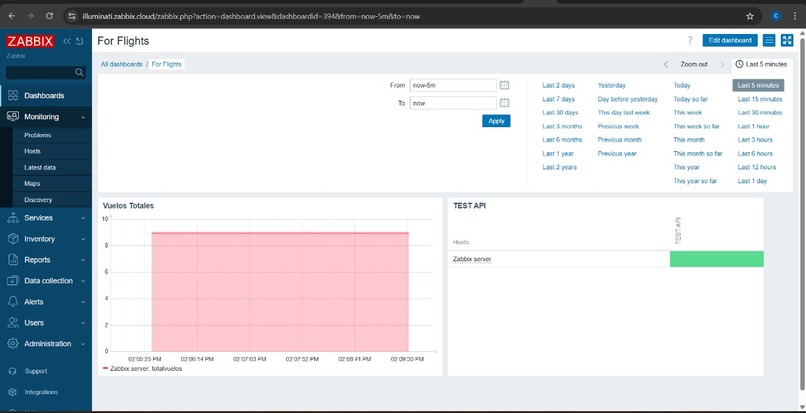
Task: Click the To time input field
Action: click(453, 103)
